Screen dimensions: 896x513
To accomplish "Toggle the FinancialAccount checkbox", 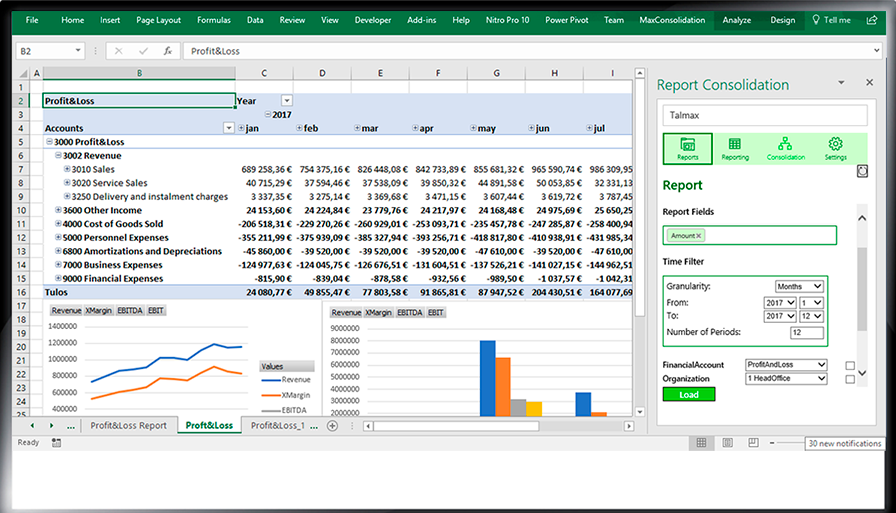I will [x=850, y=366].
